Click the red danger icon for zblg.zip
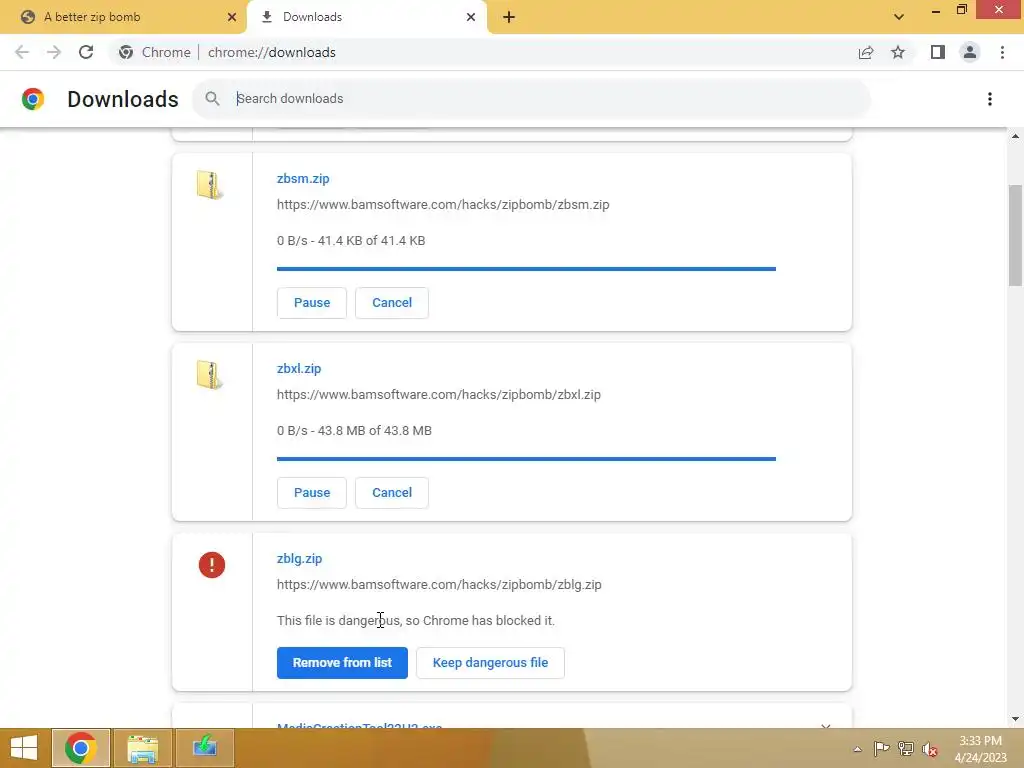 pos(212,565)
